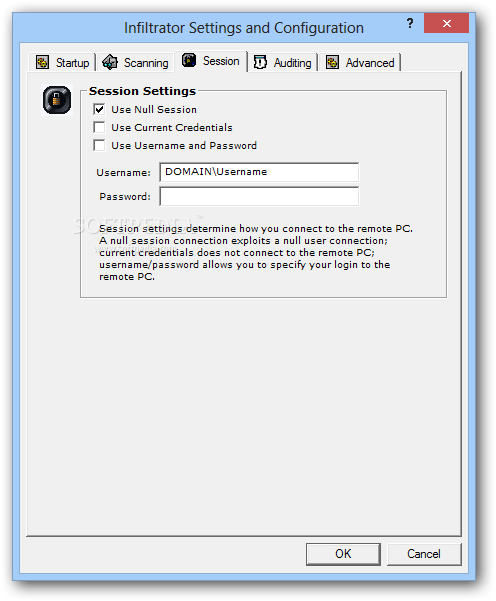Click the Auditing tab icon

click(x=260, y=62)
